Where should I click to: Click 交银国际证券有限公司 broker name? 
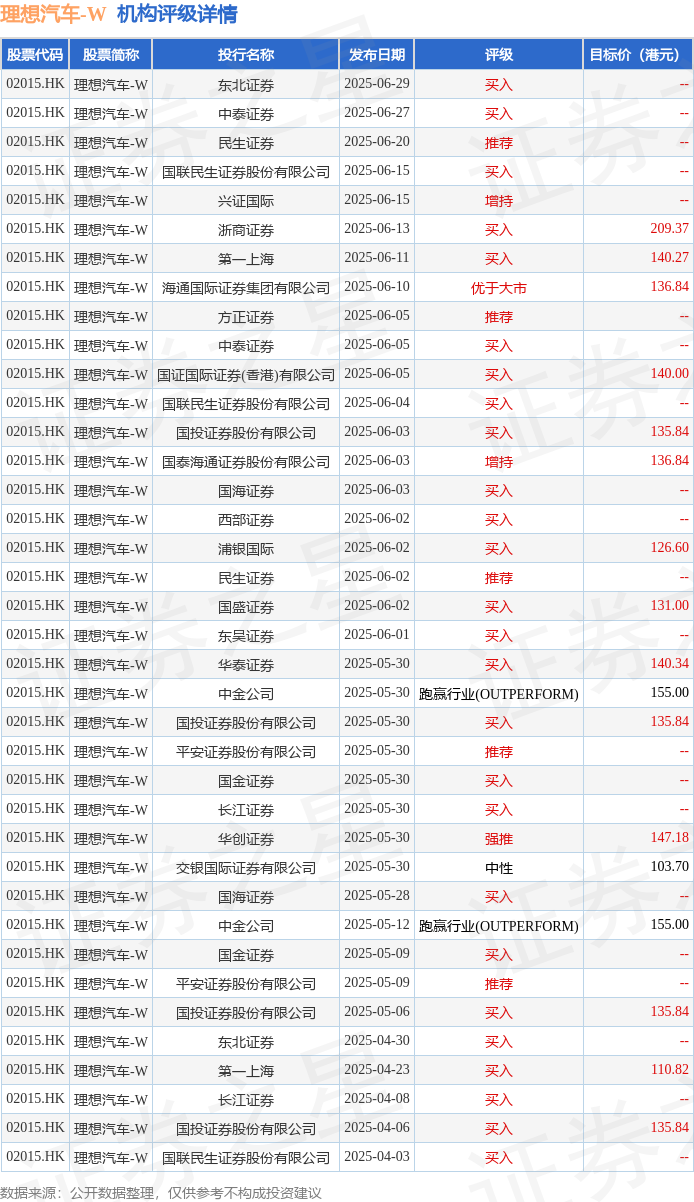point(246,867)
